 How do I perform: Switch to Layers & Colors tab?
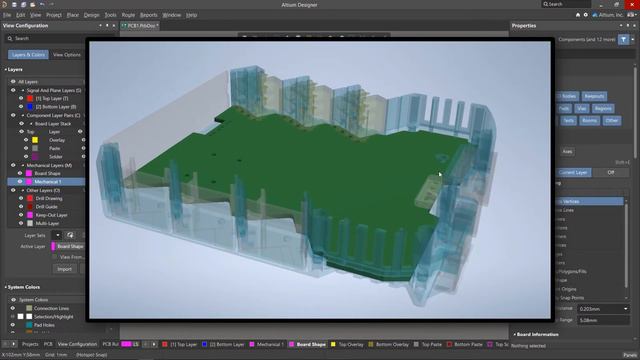pyautogui.click(x=28, y=55)
